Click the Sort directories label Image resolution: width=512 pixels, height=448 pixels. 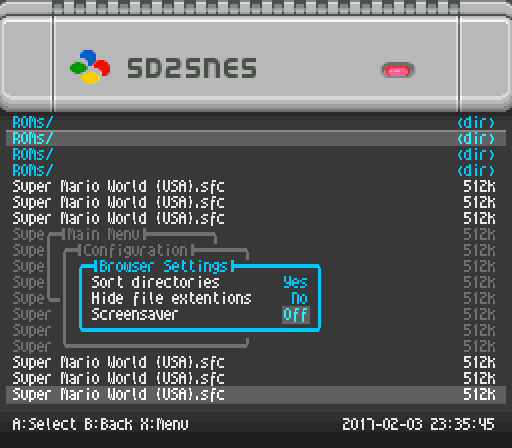click(x=155, y=282)
